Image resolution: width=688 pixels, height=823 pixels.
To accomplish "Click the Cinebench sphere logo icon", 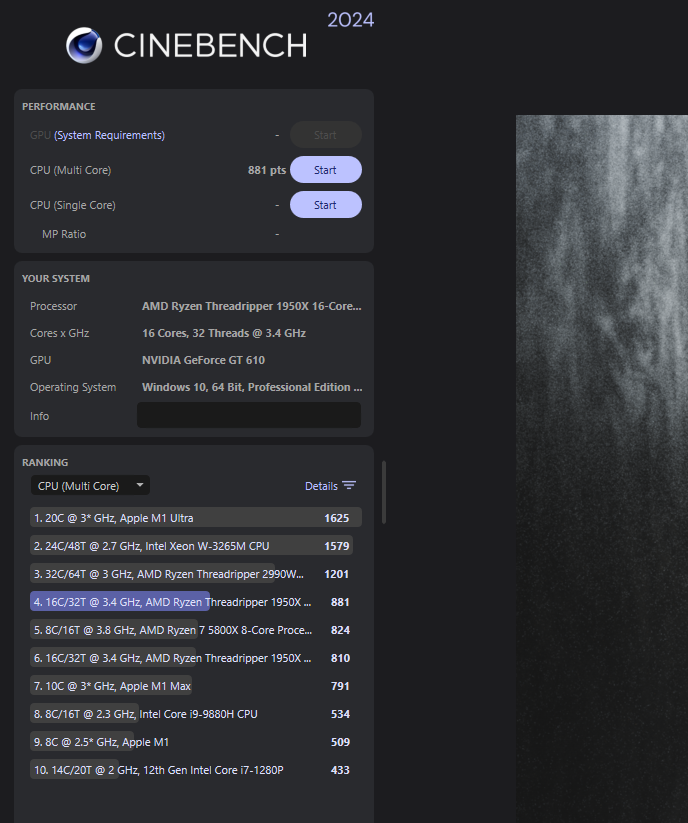I will 84,45.
